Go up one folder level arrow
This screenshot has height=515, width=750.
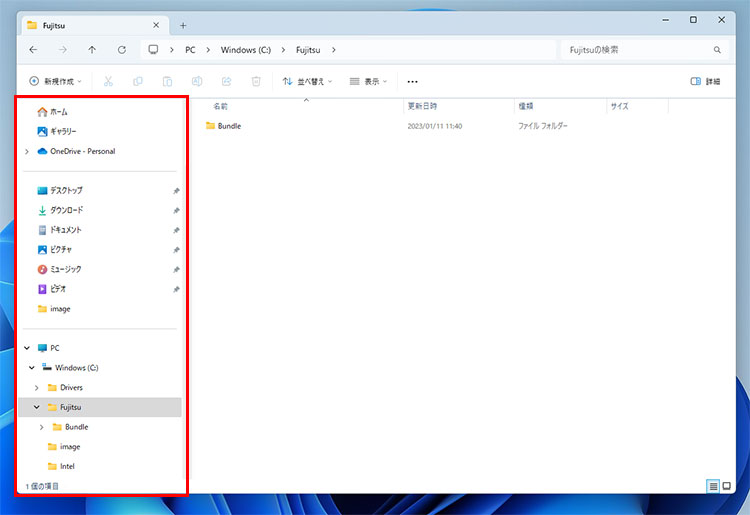(92, 49)
